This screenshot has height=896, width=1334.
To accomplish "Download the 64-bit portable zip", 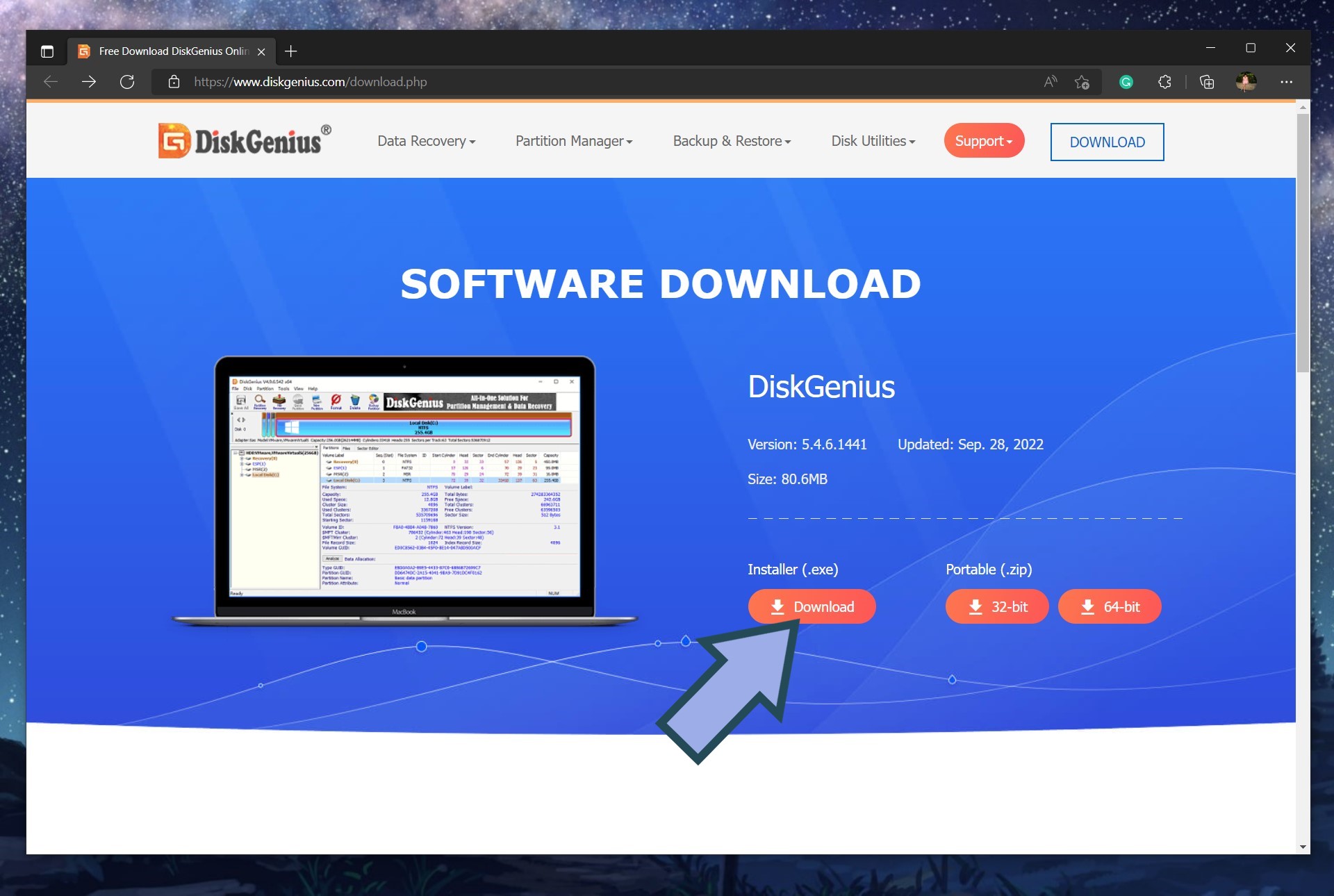I will click(x=1110, y=606).
